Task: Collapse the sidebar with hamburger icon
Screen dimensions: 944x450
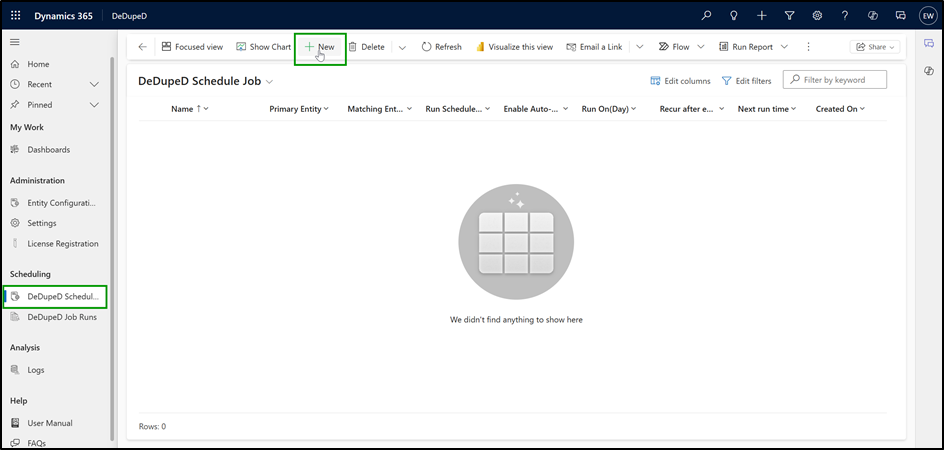Action: point(15,42)
